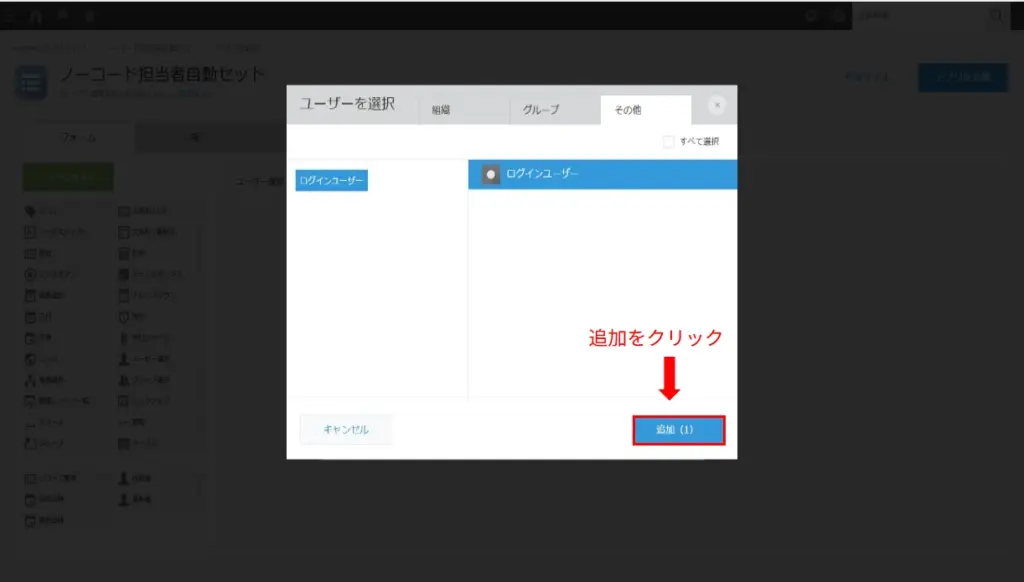Click the 追加 (1) button
Viewport: 1024px width, 582px height.
[x=678, y=429]
